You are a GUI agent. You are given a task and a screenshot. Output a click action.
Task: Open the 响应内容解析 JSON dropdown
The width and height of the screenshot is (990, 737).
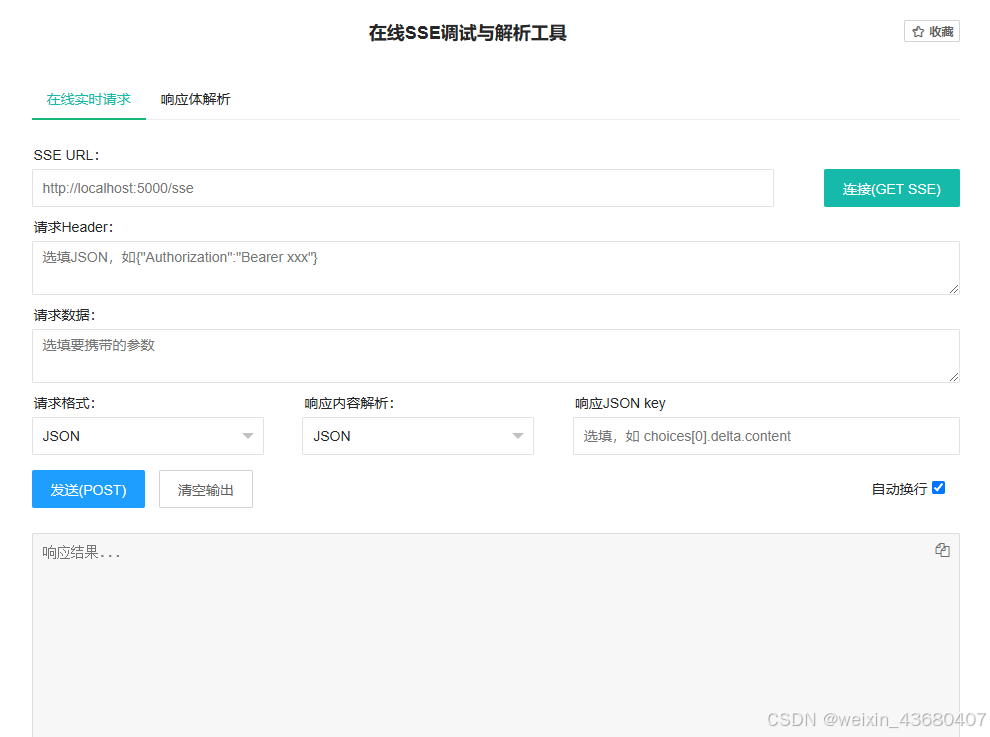(417, 436)
